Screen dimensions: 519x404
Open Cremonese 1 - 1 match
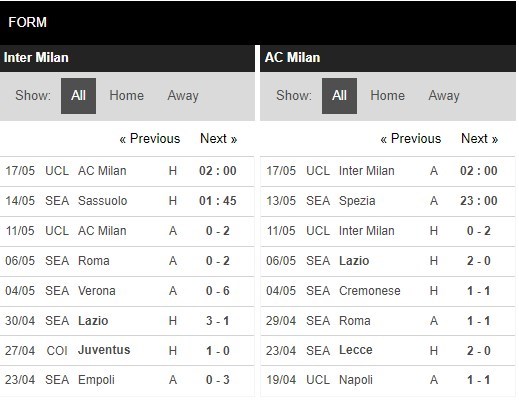tap(388, 291)
